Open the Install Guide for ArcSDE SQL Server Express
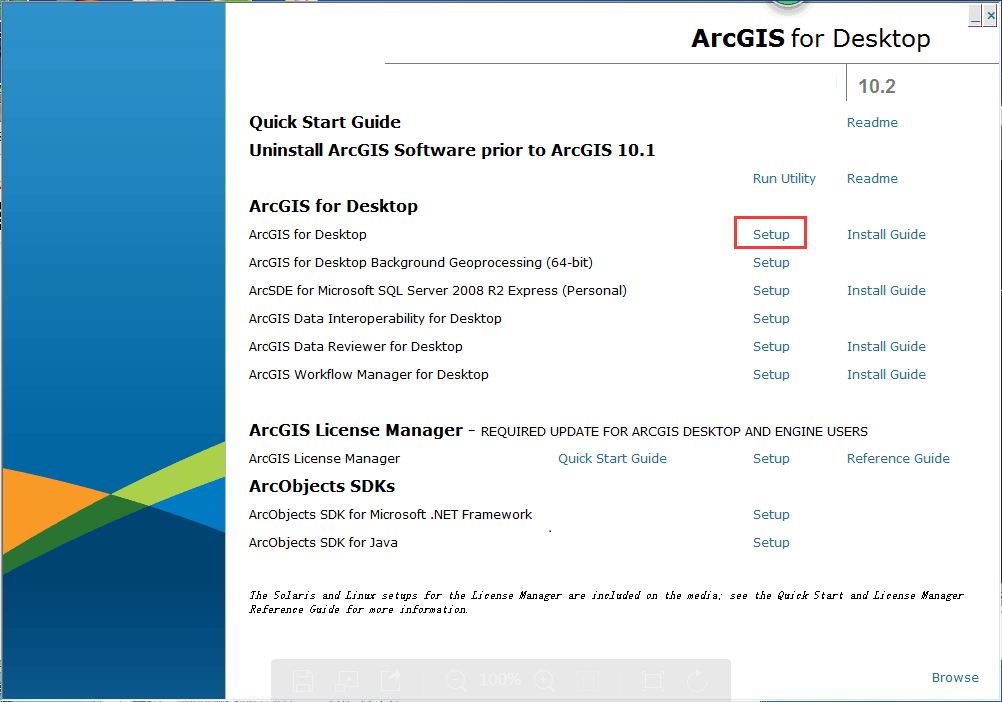 coord(886,291)
